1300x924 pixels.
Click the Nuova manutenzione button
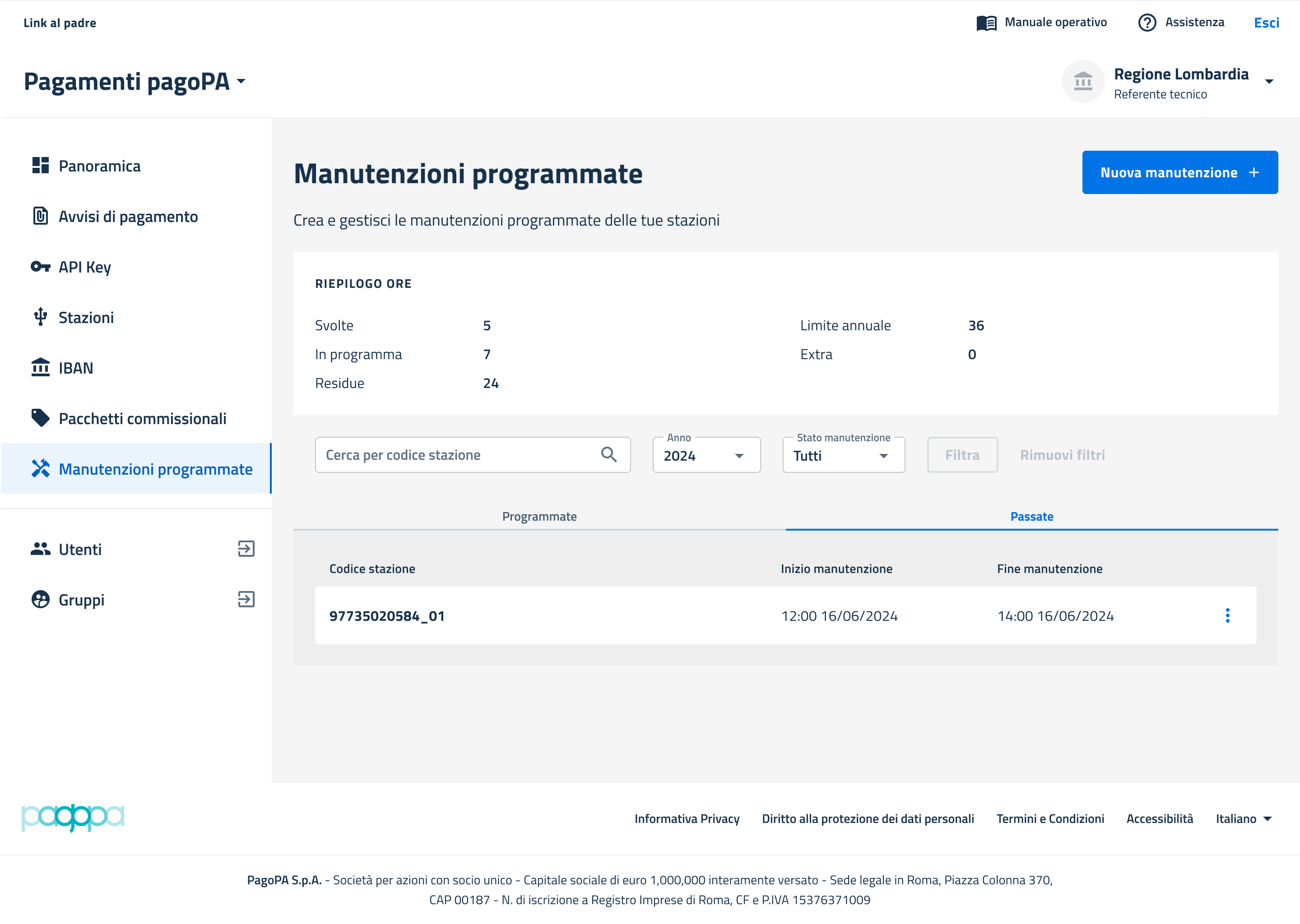click(1179, 172)
